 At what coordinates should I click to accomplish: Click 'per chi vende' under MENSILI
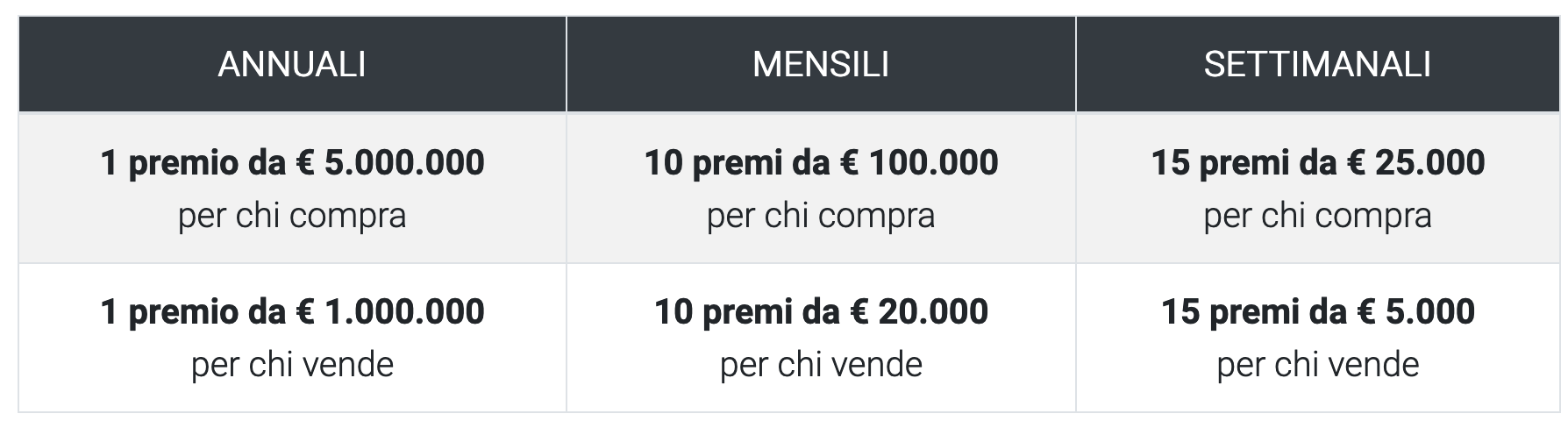tap(821, 365)
